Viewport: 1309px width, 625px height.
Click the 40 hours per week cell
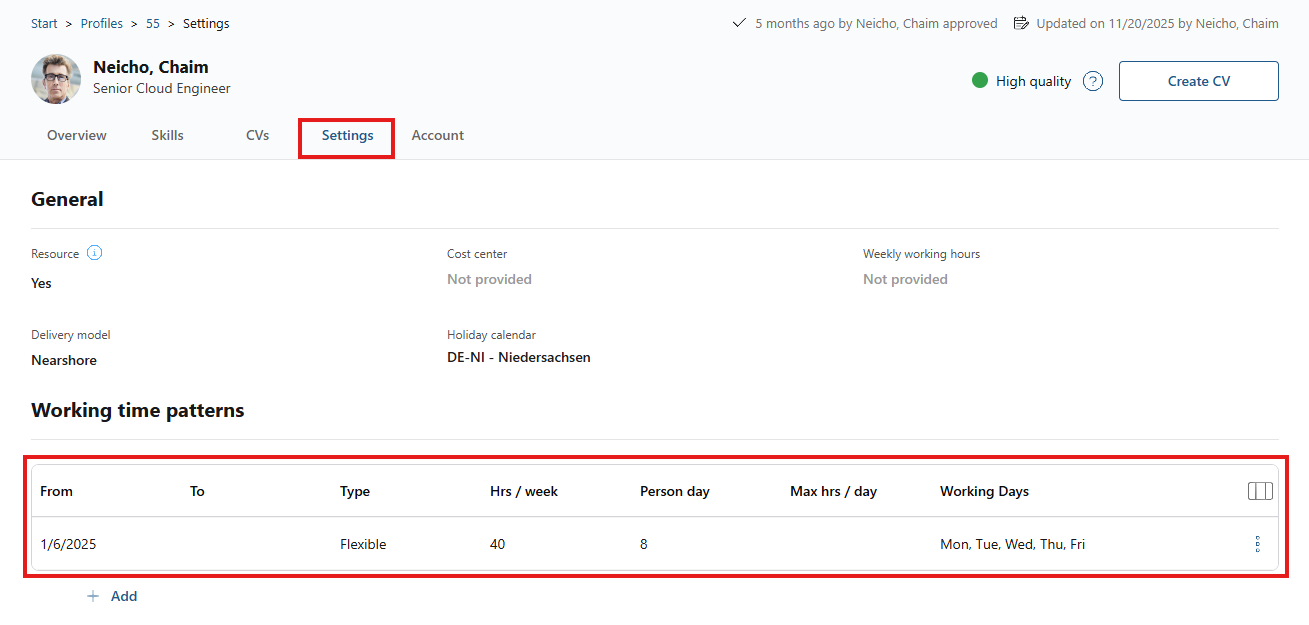pos(498,544)
